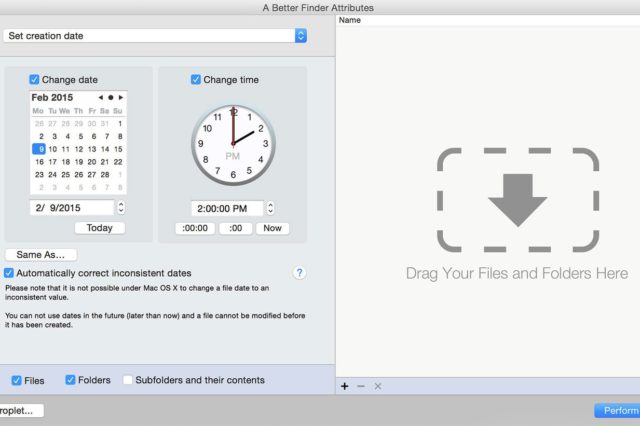Add files with the plus icon

click(344, 386)
